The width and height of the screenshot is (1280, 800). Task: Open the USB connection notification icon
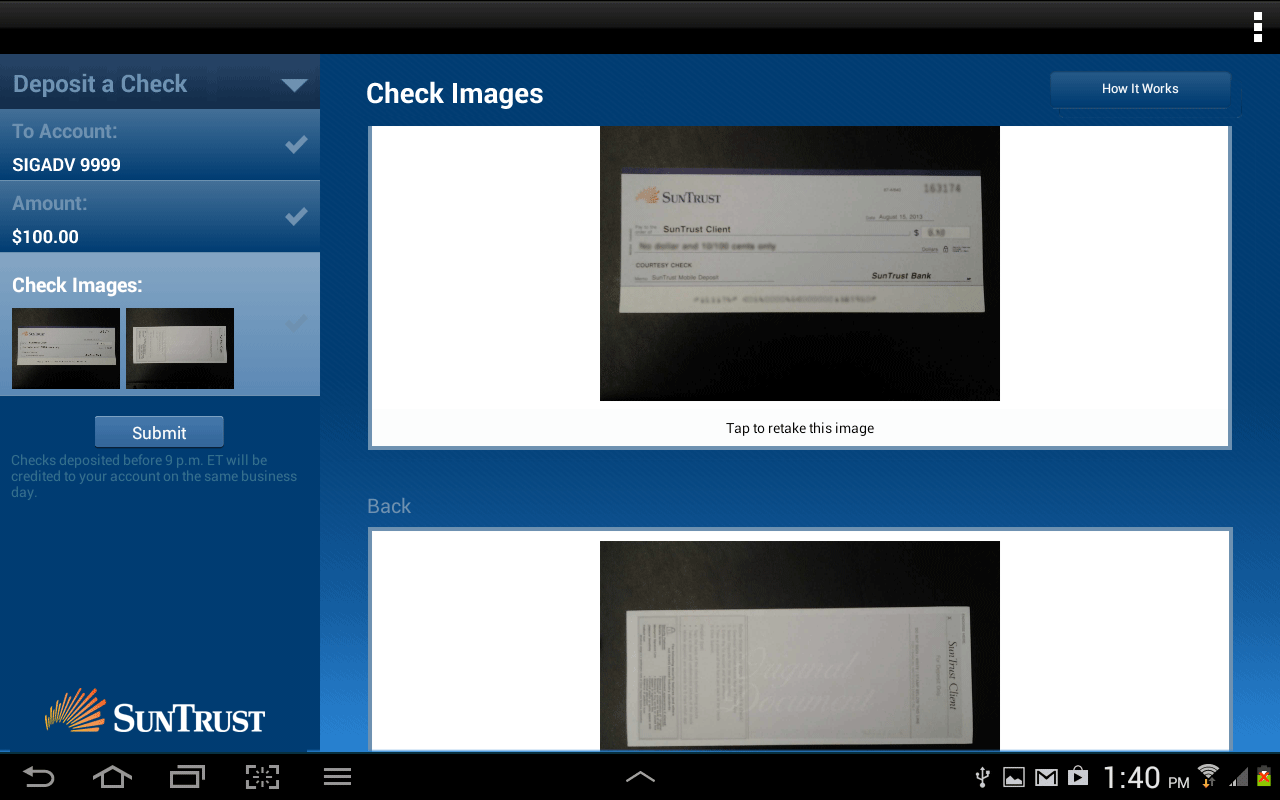click(983, 777)
